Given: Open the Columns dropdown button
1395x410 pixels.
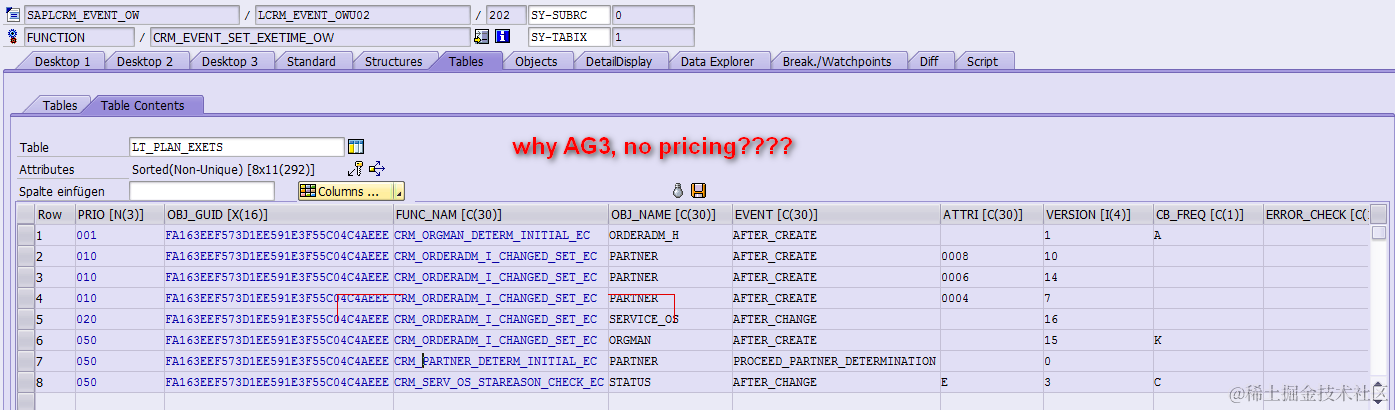Looking at the screenshot, I should coord(351,191).
